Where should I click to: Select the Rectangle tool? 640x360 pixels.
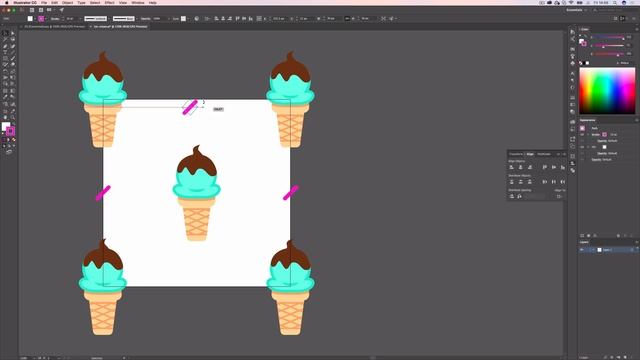click(x=5, y=58)
